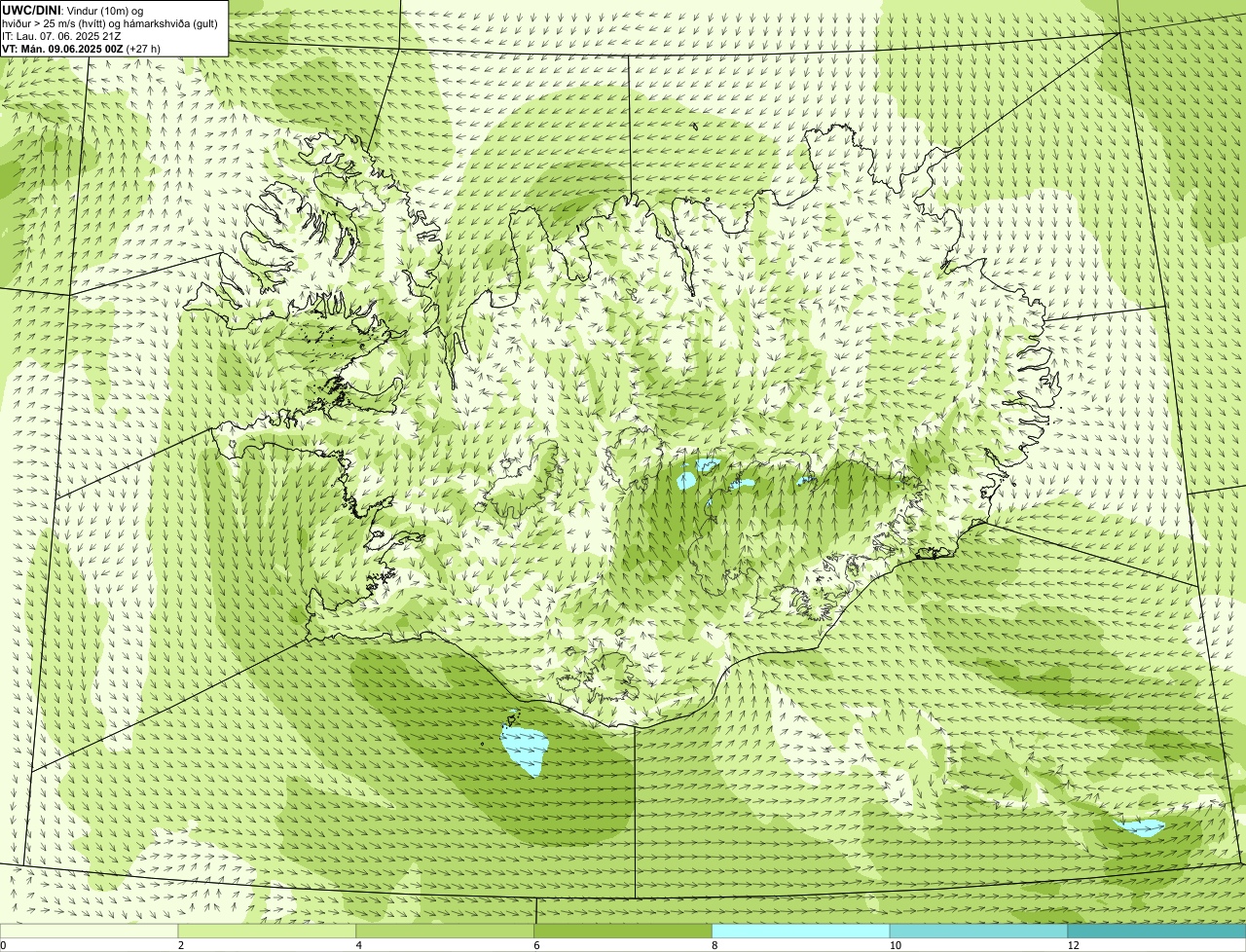The height and width of the screenshot is (952, 1246).
Task: Click the 6–8 m/s darker green legend segment
Action: point(624,931)
